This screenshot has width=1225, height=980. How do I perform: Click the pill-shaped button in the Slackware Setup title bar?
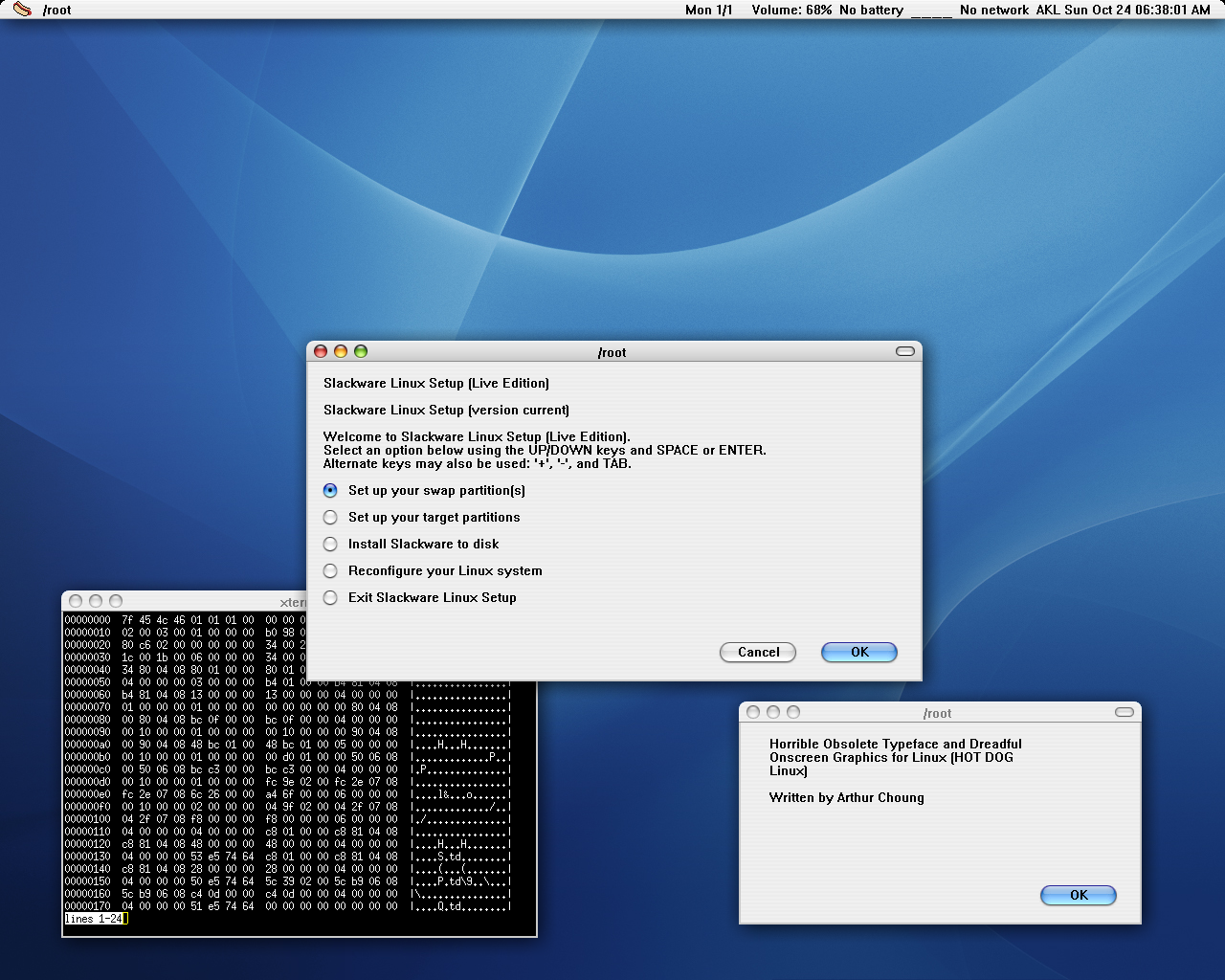905,351
